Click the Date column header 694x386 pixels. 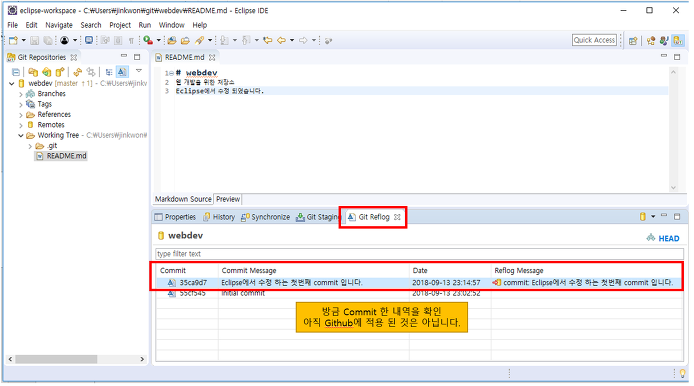click(450, 270)
